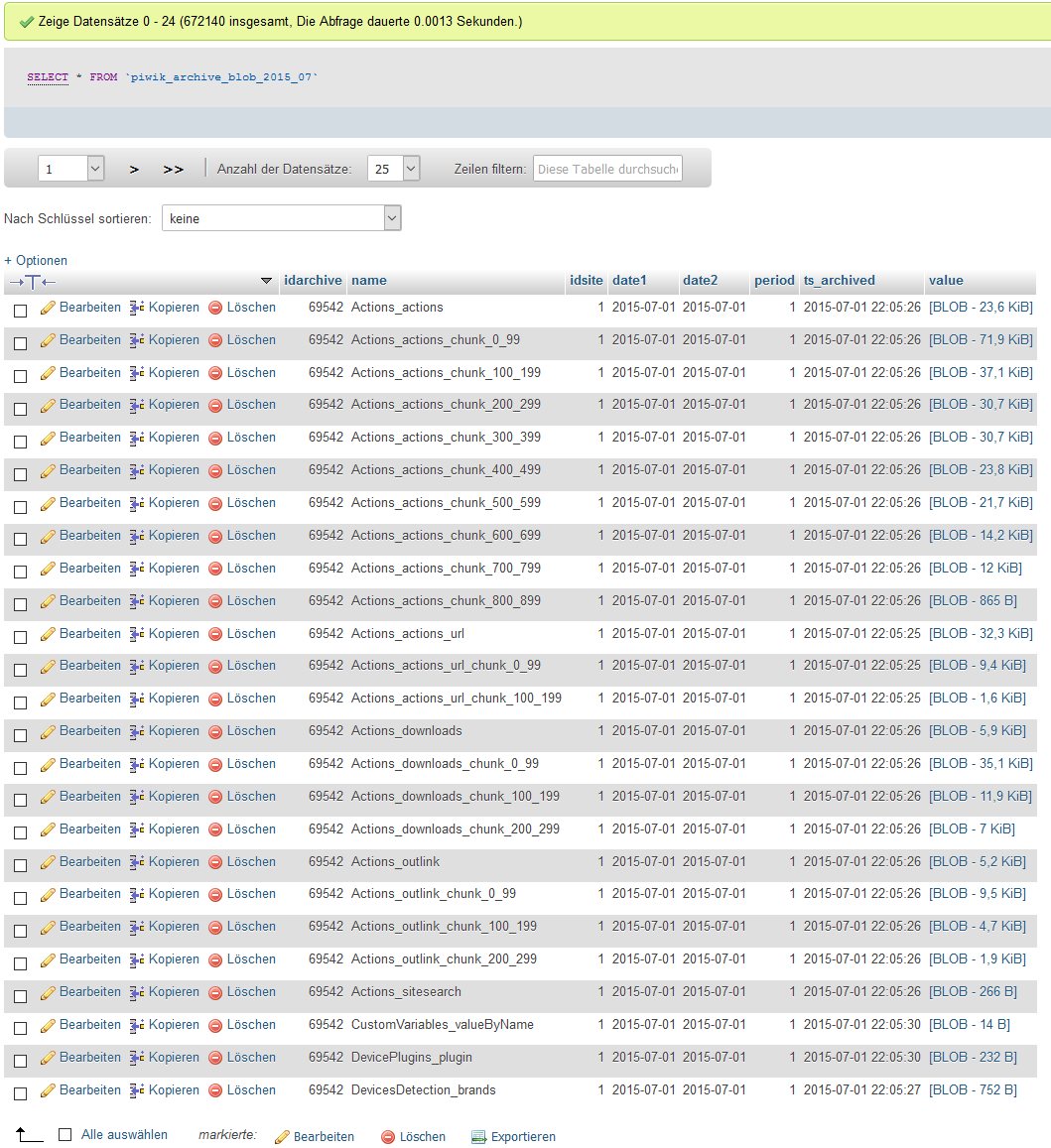Click the red delete icon for Actions_downloads row
The image size is (1051, 1148).
215,732
